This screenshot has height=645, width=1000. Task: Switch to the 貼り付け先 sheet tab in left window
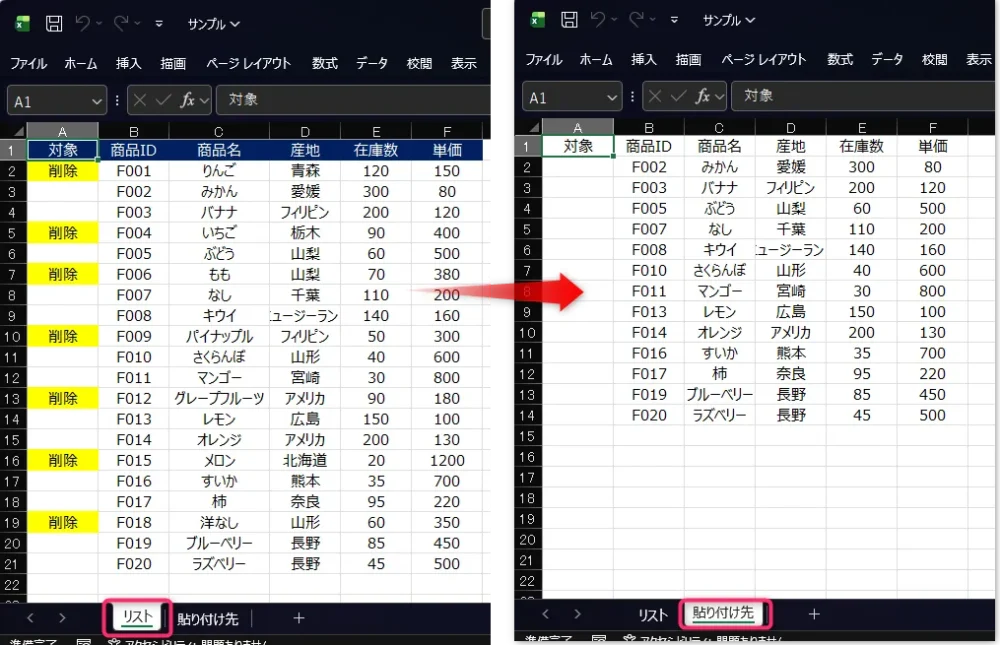209,618
